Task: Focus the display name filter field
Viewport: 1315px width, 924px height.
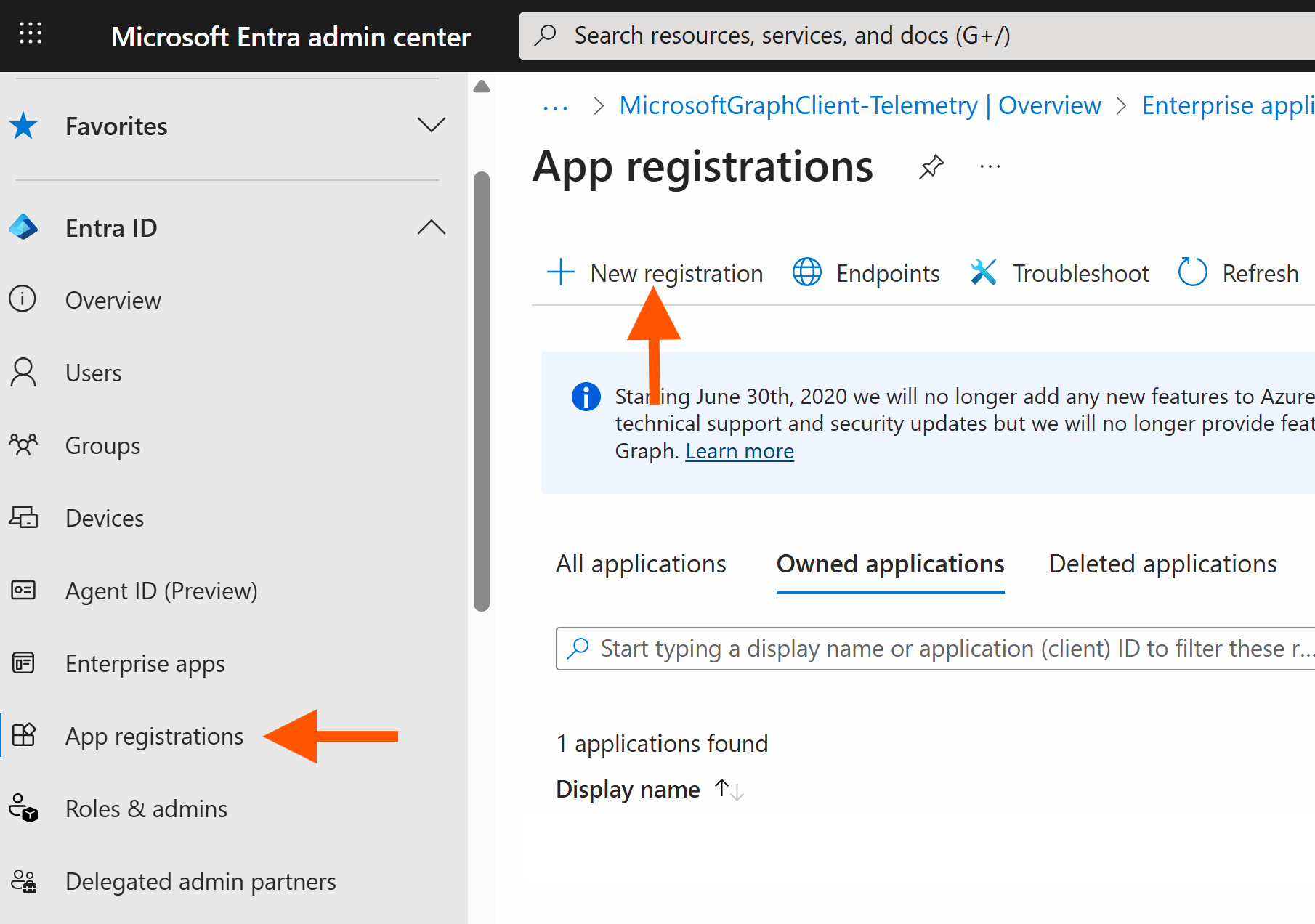Action: pos(936,648)
